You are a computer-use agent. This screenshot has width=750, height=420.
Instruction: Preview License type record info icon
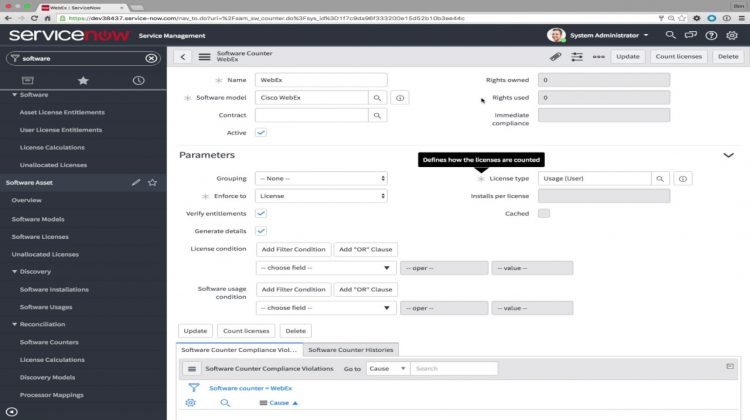point(683,178)
